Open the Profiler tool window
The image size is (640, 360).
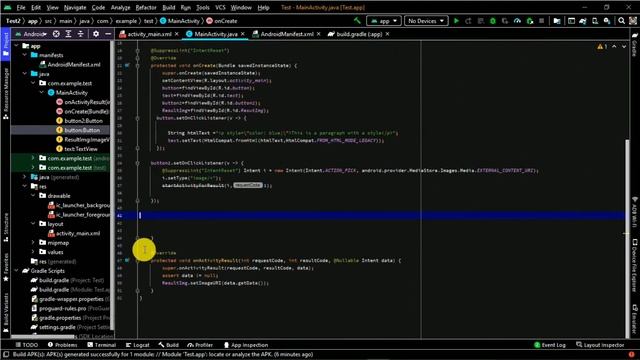coord(200,345)
